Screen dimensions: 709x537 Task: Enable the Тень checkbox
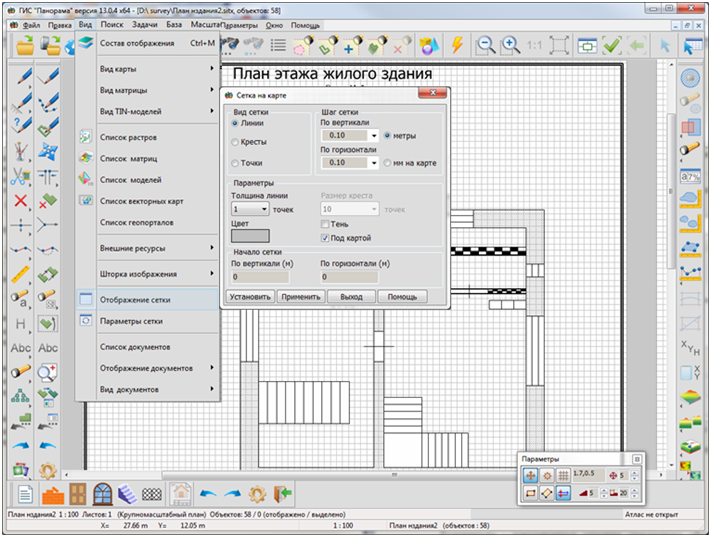click(x=324, y=224)
